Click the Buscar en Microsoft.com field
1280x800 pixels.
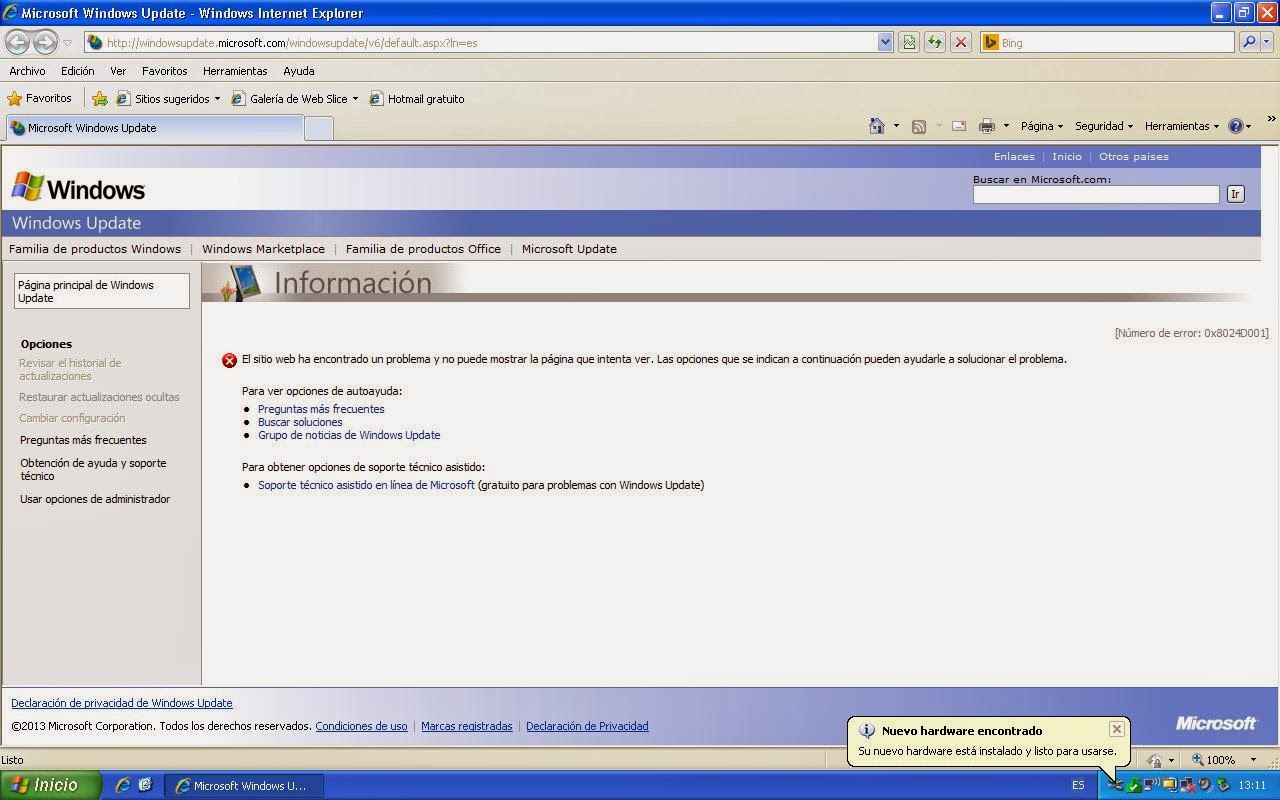click(x=1096, y=194)
